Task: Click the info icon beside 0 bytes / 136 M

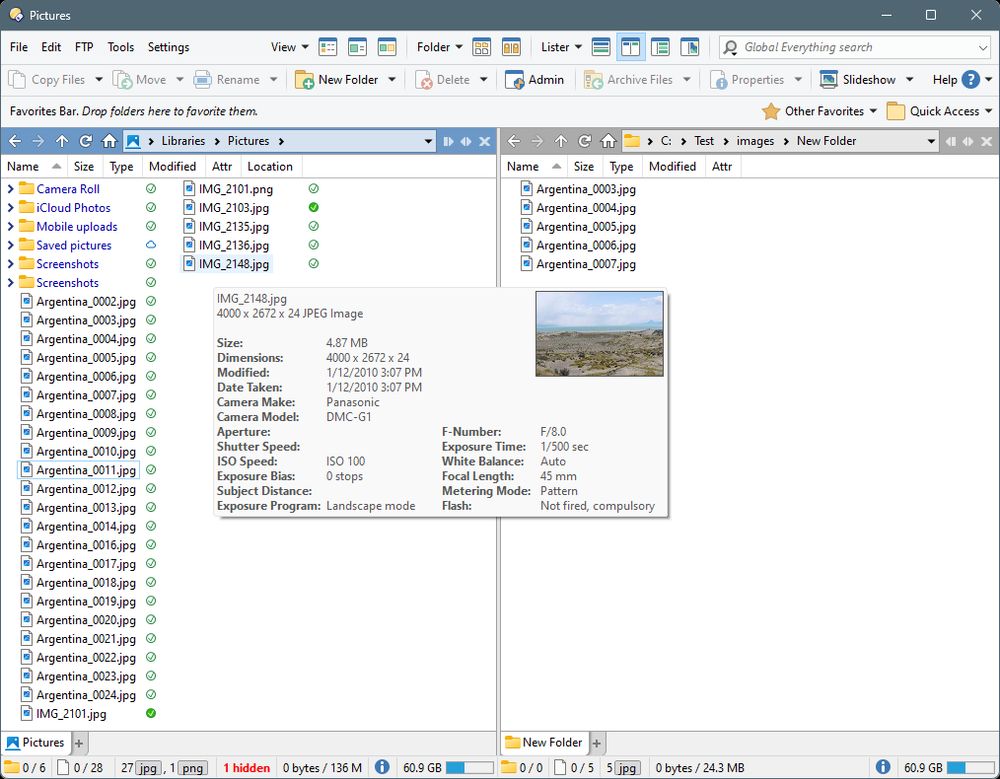Action: (382, 768)
